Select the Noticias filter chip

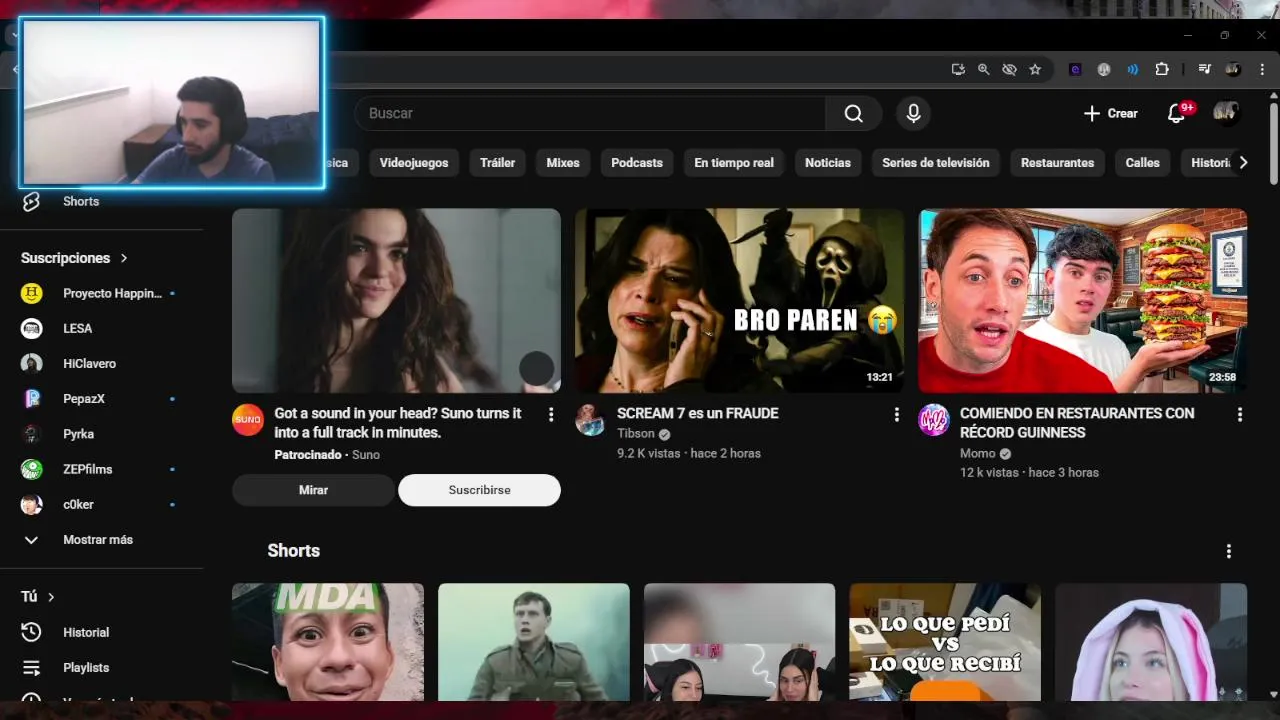pyautogui.click(x=828, y=162)
